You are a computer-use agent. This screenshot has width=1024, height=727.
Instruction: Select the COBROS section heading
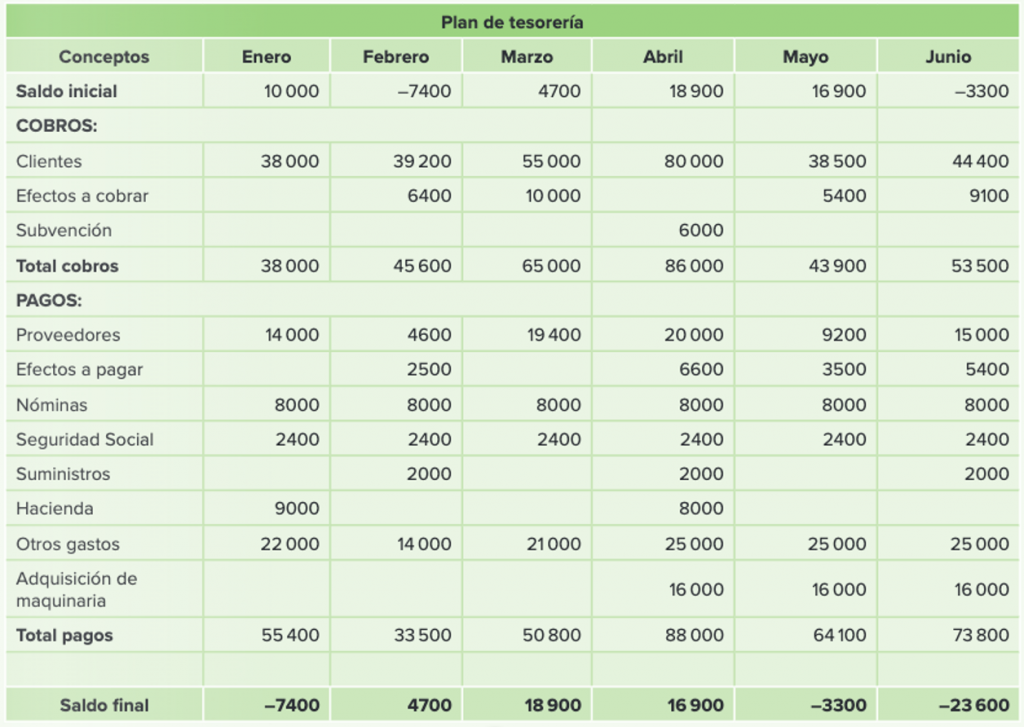pos(56,126)
